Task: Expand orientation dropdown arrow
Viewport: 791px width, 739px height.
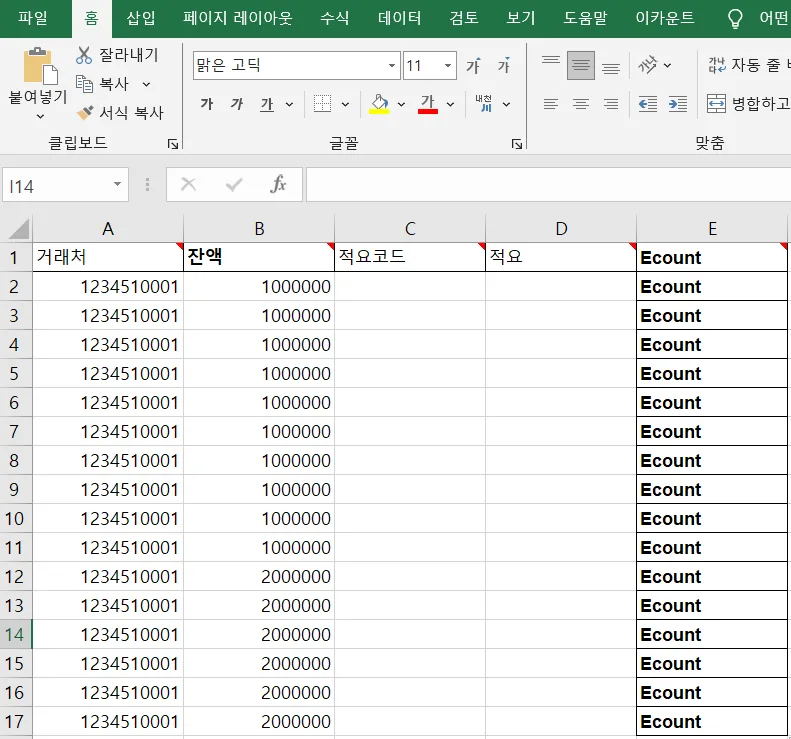Action: pos(667,66)
